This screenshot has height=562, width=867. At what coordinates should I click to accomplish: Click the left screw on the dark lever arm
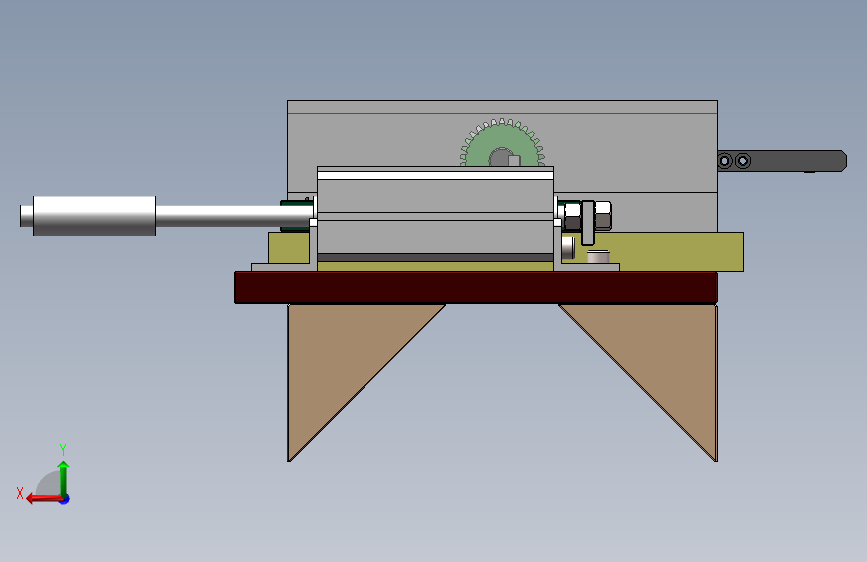(725, 161)
